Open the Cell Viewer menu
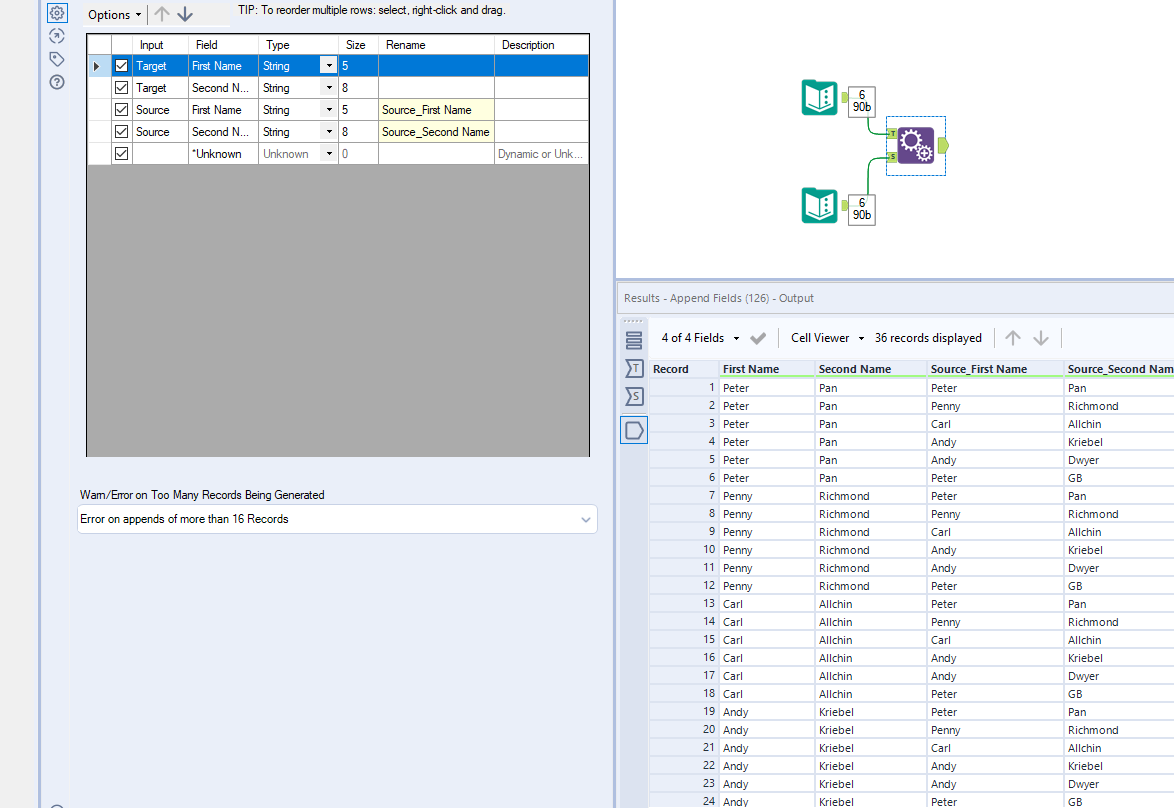This screenshot has width=1174, height=808. point(827,338)
